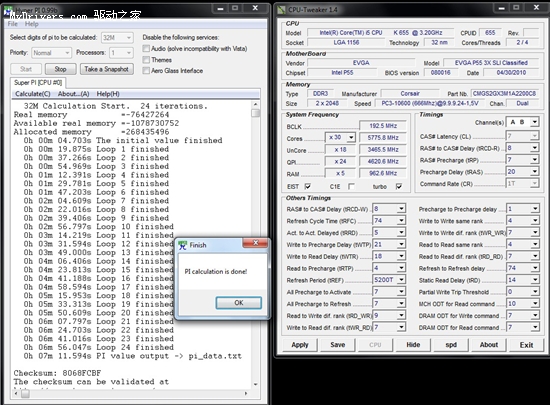Click the scroll down arrow in Super PI log
The height and width of the screenshot is (405, 550).
tap(256, 384)
